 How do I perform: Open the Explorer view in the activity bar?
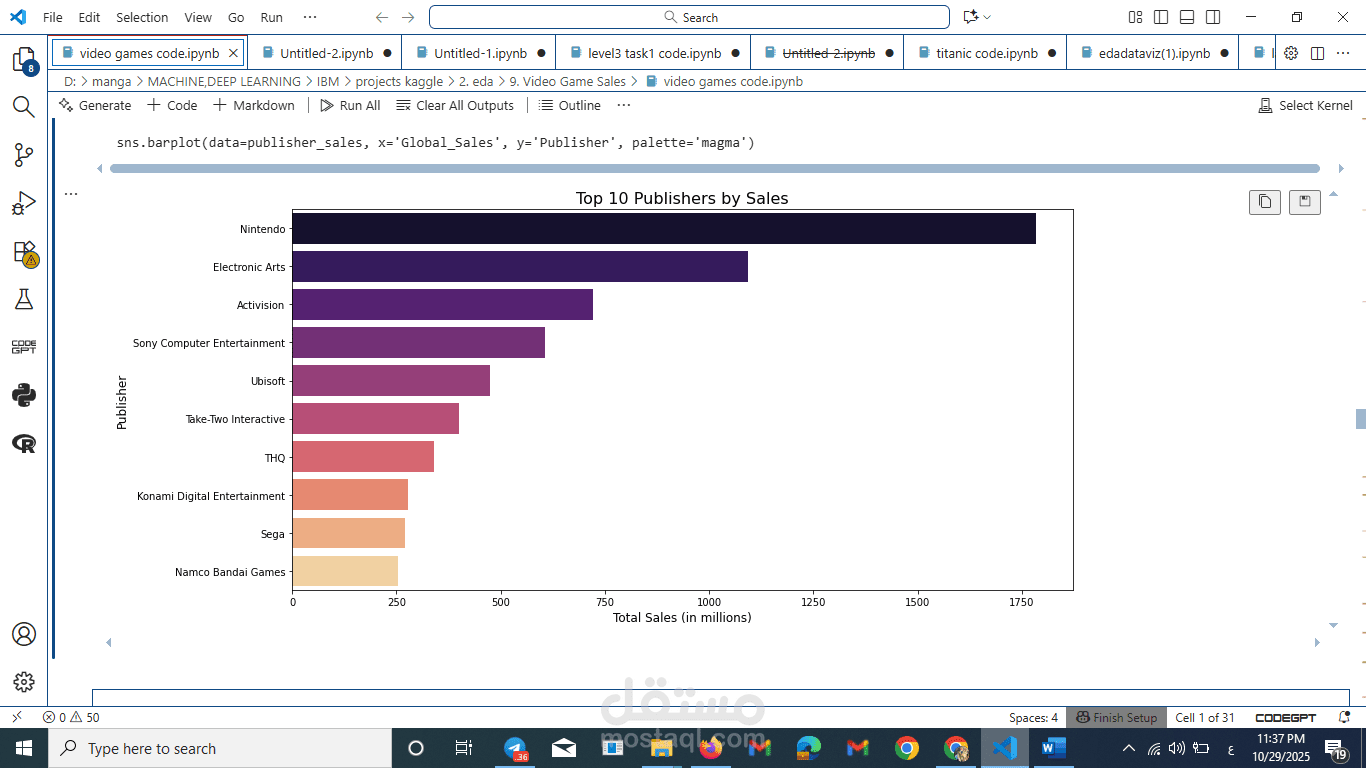(24, 60)
